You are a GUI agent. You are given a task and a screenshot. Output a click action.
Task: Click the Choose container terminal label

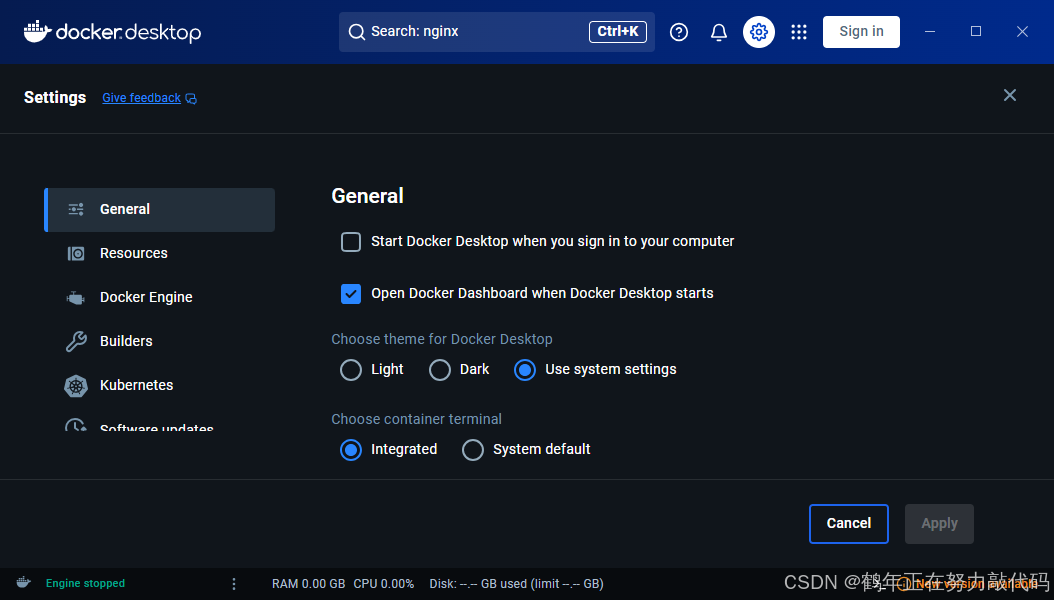417,419
